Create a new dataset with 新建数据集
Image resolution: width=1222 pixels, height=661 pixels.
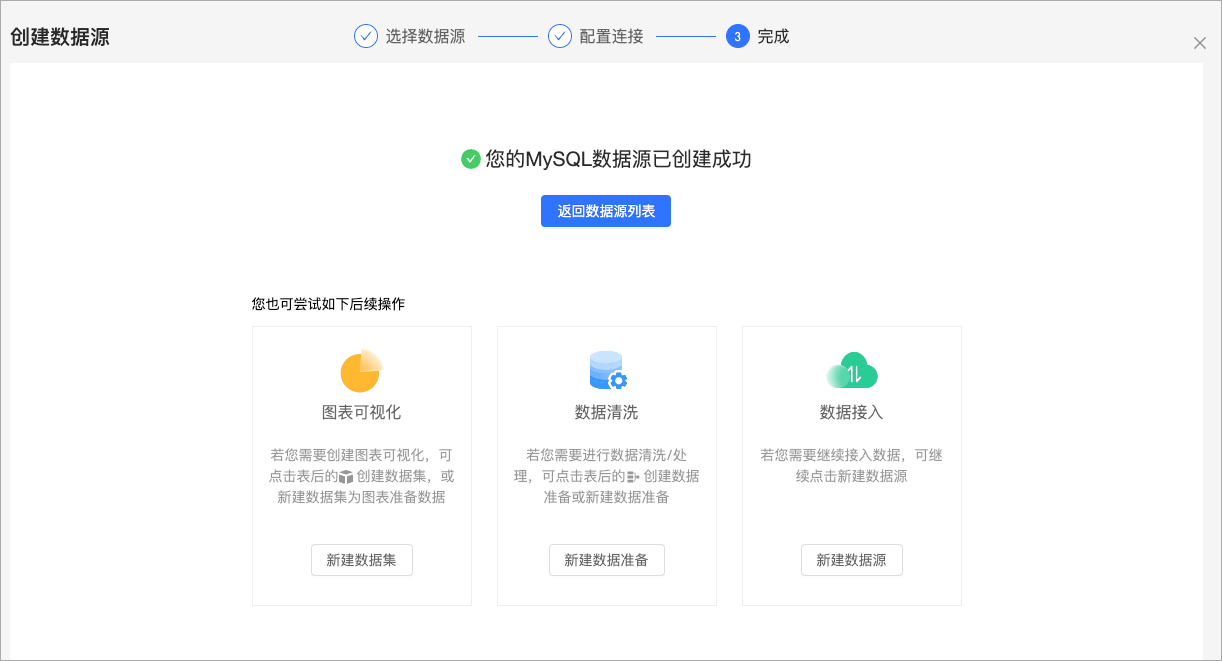(x=362, y=560)
